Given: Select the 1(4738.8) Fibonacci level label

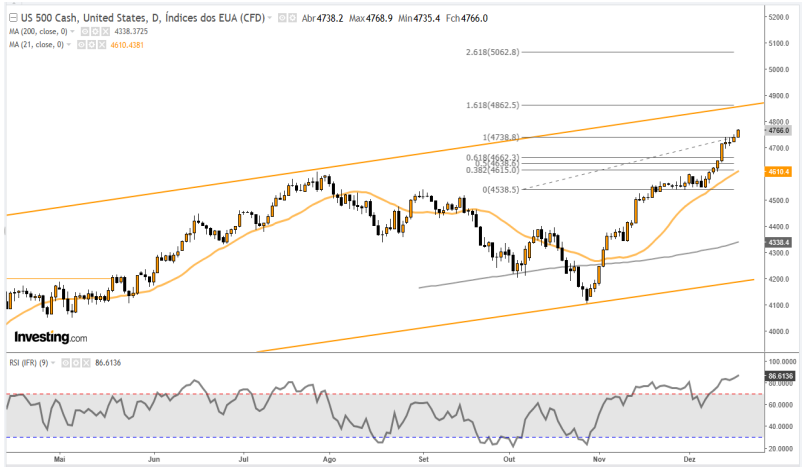Looking at the screenshot, I should [x=500, y=137].
